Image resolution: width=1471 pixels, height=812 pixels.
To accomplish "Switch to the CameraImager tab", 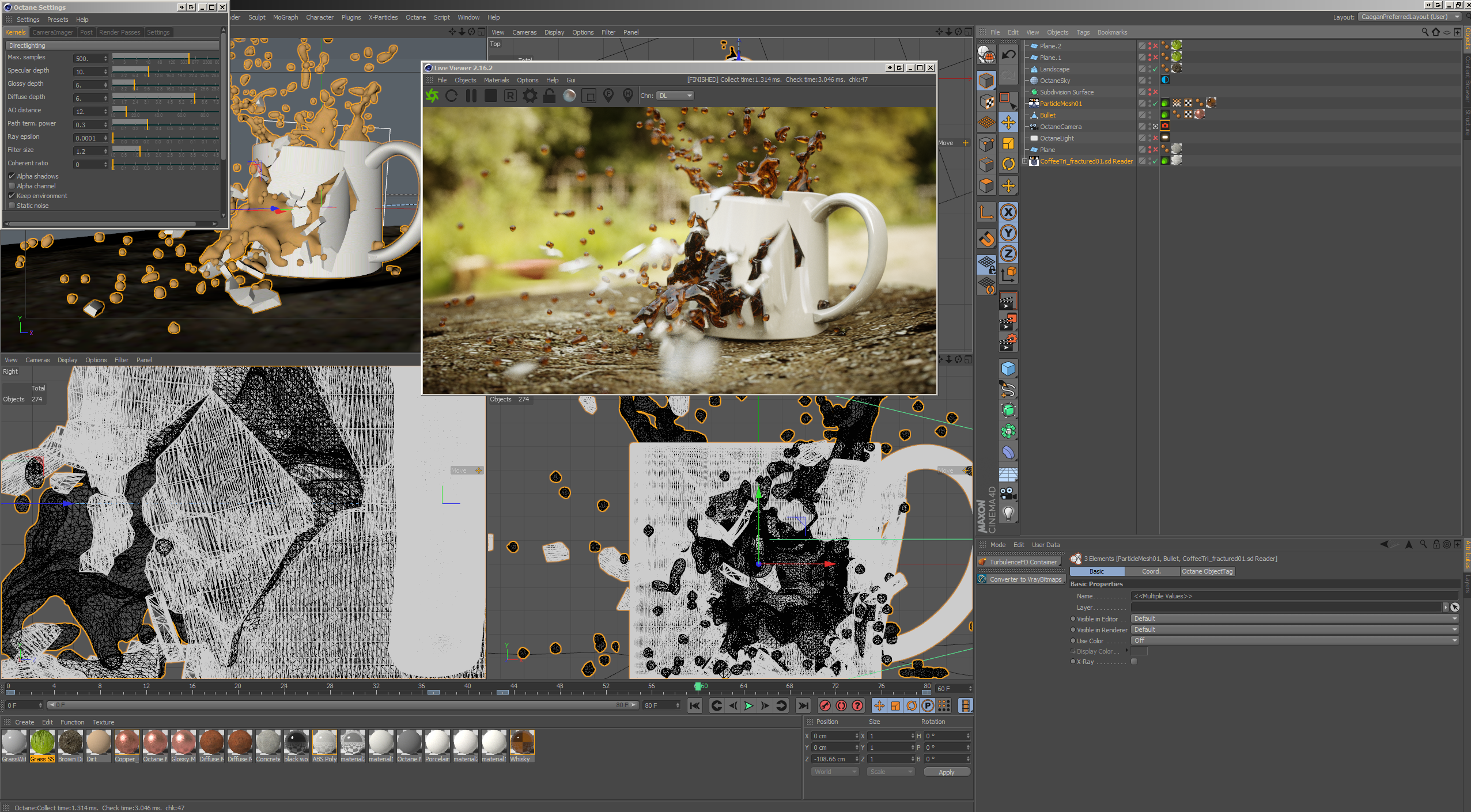I will coord(52,32).
